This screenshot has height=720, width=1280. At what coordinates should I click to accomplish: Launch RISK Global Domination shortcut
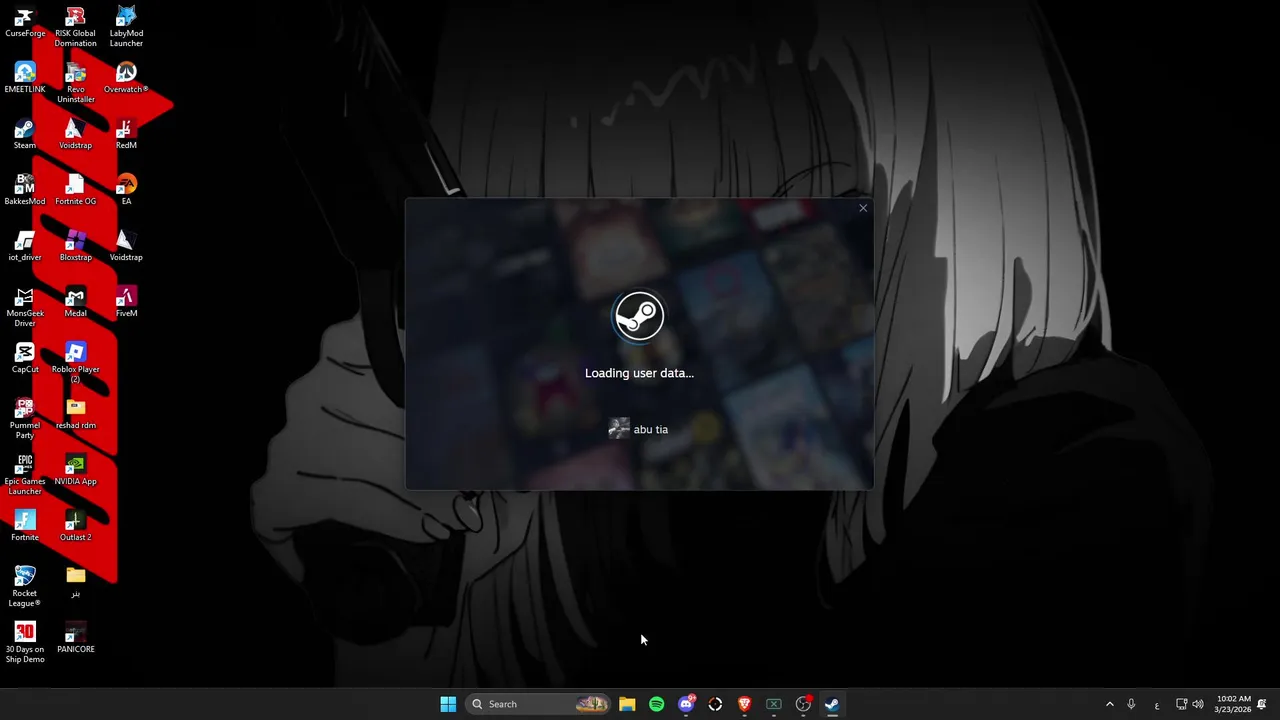coord(75,27)
